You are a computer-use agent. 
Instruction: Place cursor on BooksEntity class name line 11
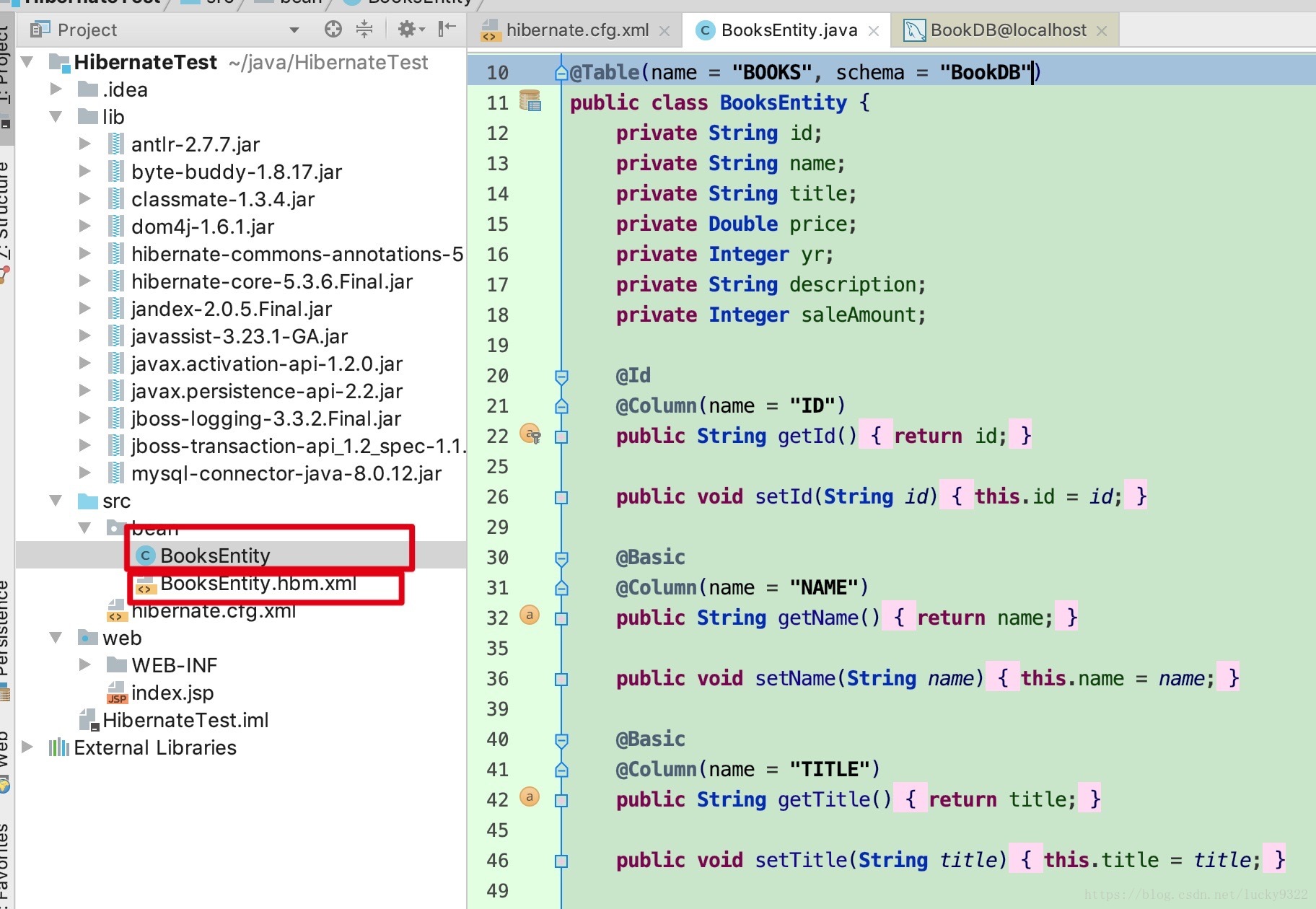[x=783, y=102]
